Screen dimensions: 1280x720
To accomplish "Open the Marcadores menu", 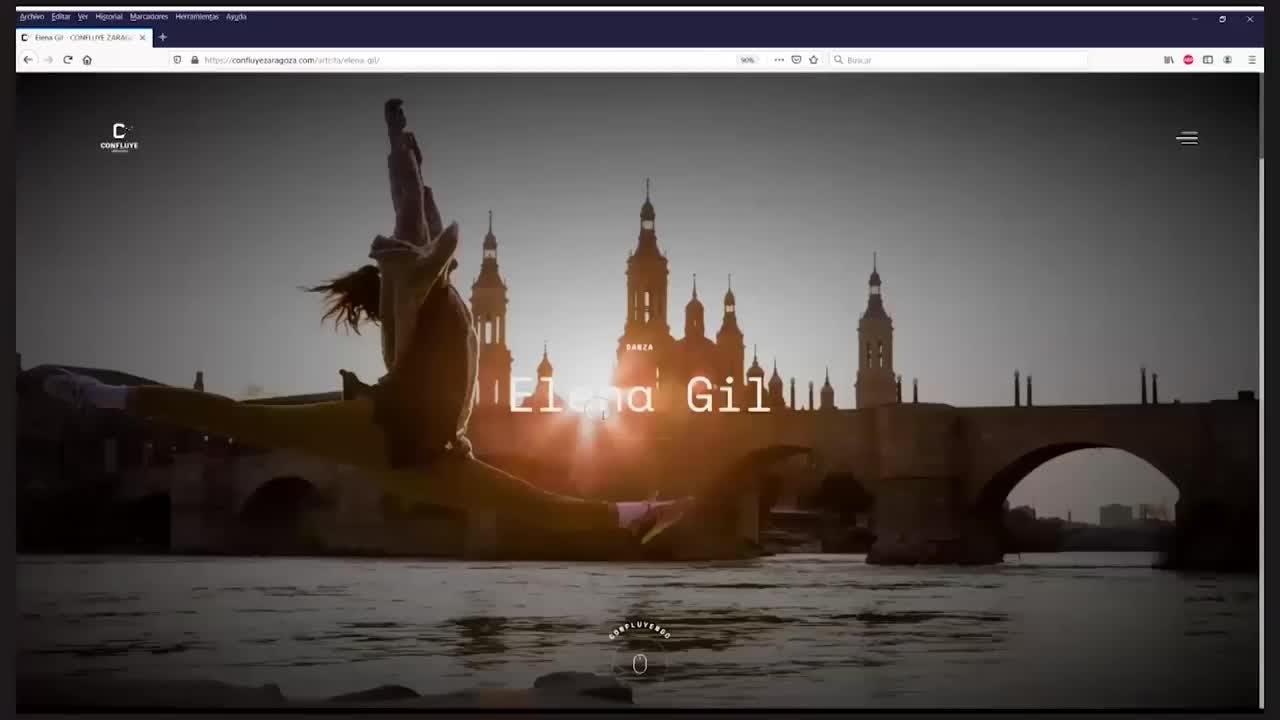I will pyautogui.click(x=149, y=16).
